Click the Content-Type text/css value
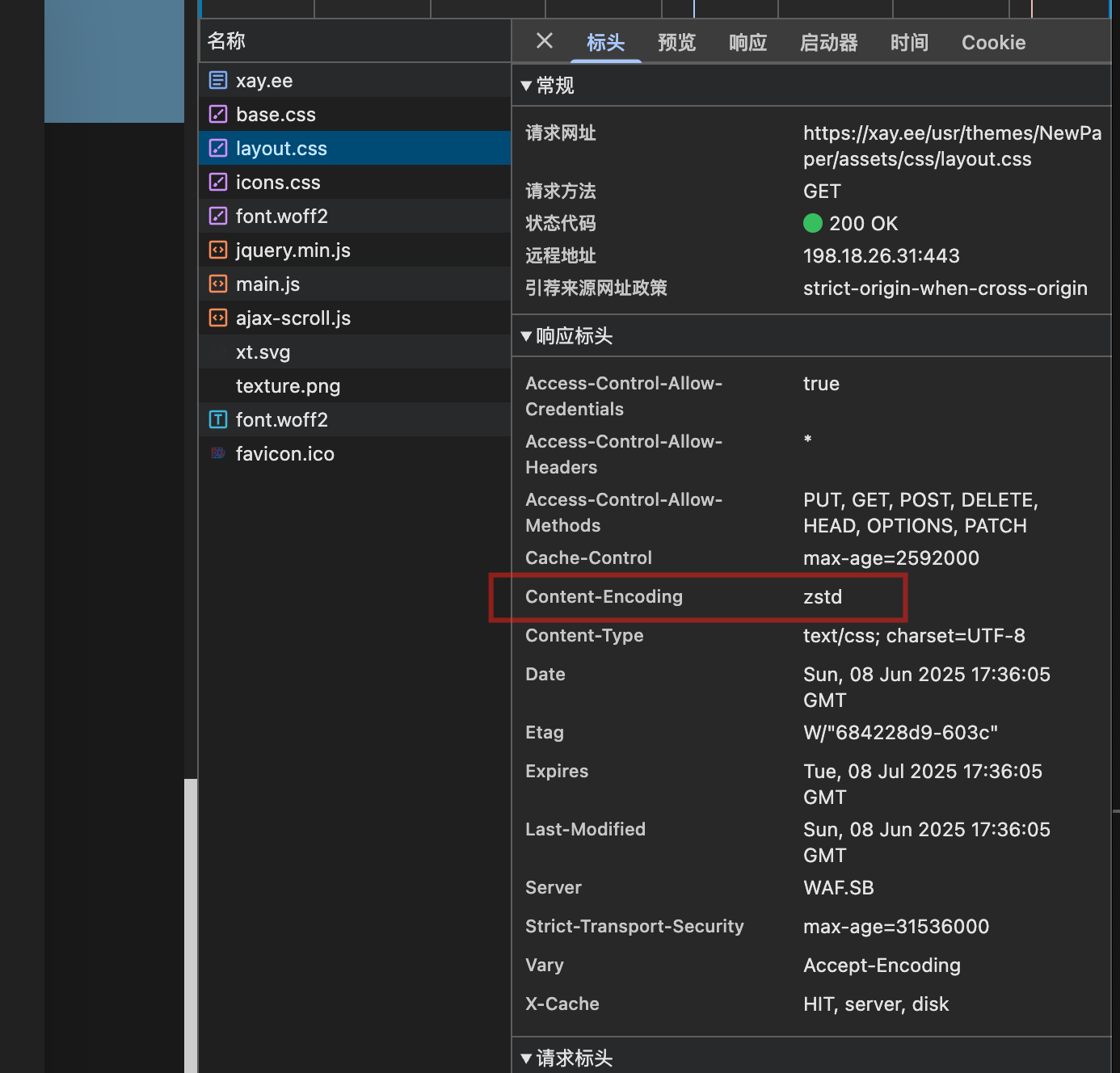This screenshot has width=1120, height=1073. tap(914, 636)
